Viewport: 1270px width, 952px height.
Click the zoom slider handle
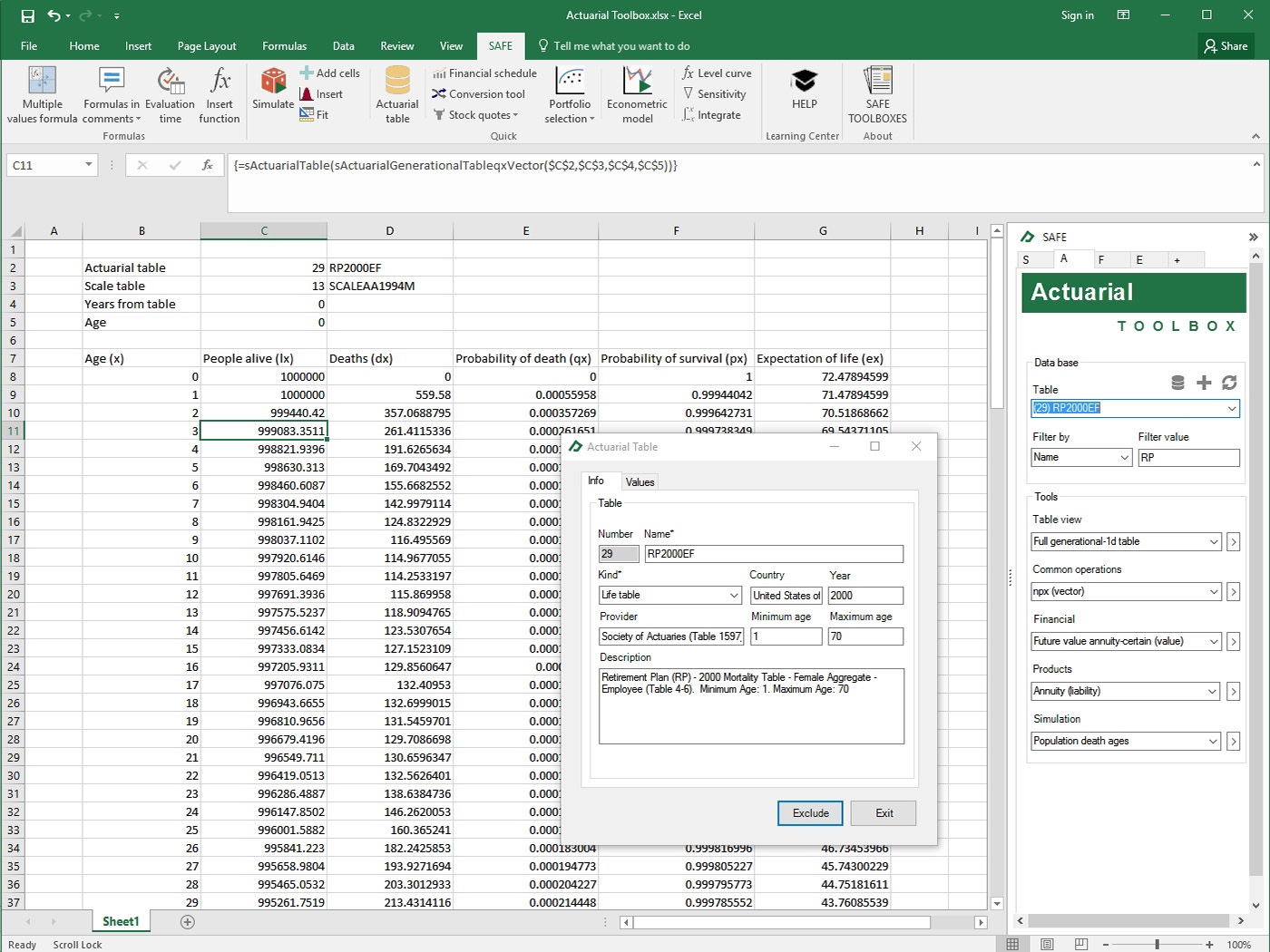coord(1157,944)
